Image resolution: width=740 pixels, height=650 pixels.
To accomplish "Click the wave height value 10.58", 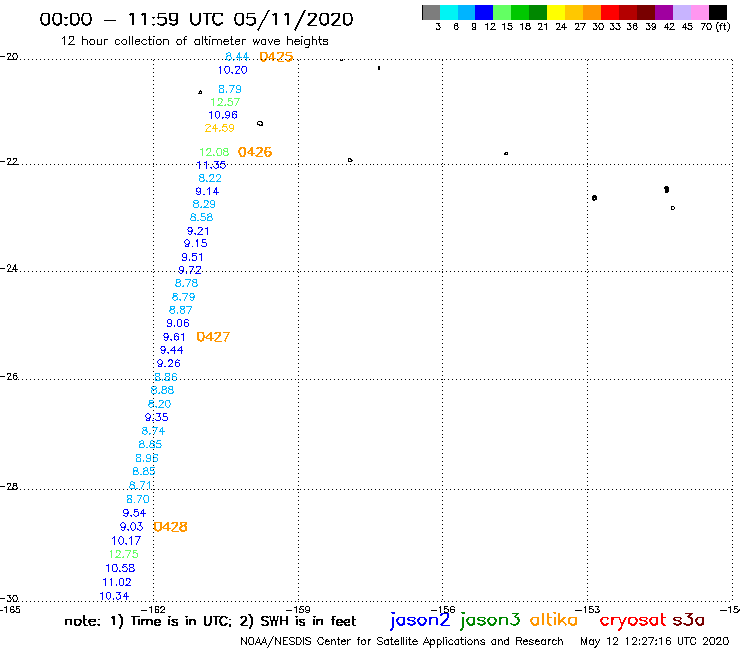I will pyautogui.click(x=120, y=568).
